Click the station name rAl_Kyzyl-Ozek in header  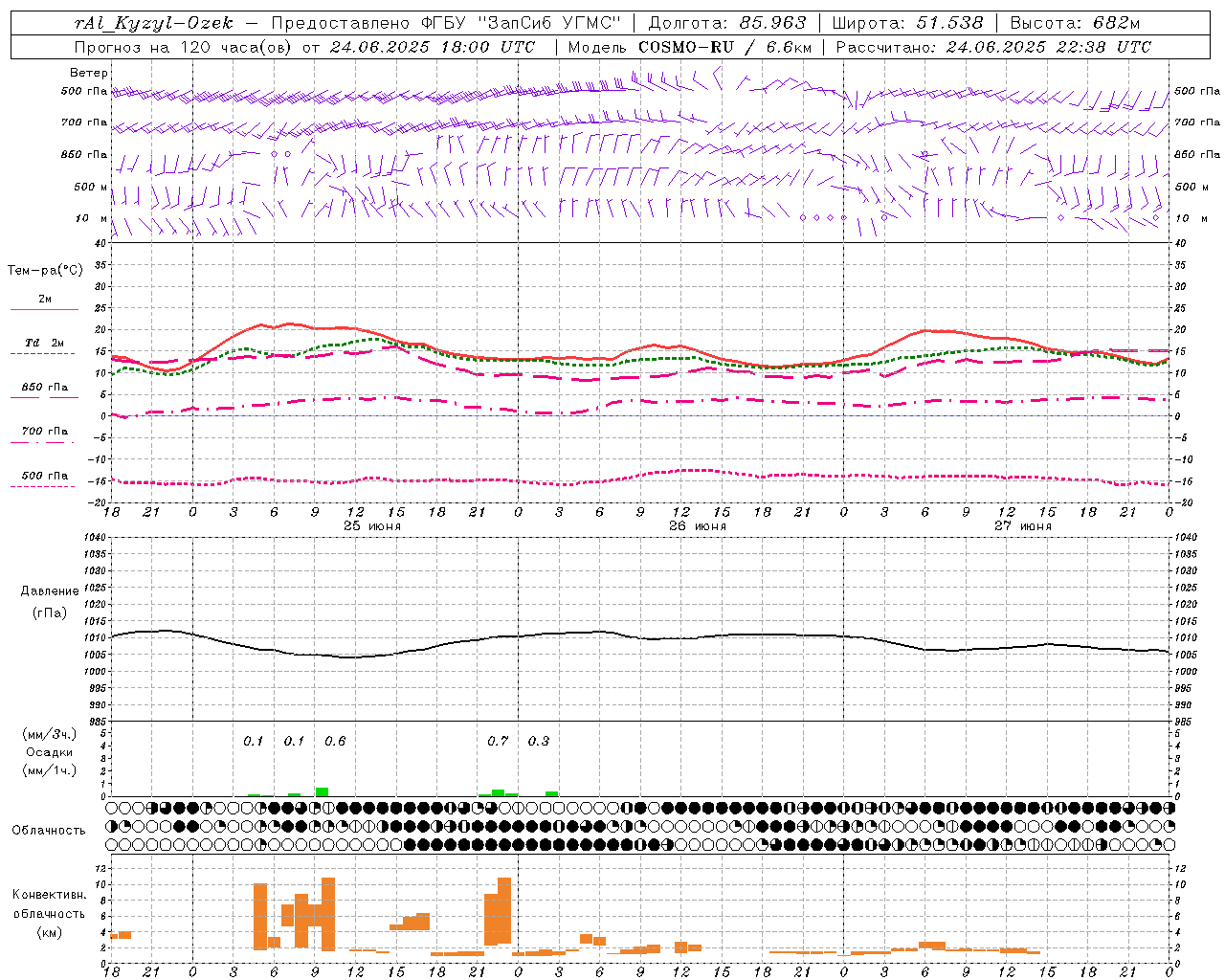click(153, 23)
